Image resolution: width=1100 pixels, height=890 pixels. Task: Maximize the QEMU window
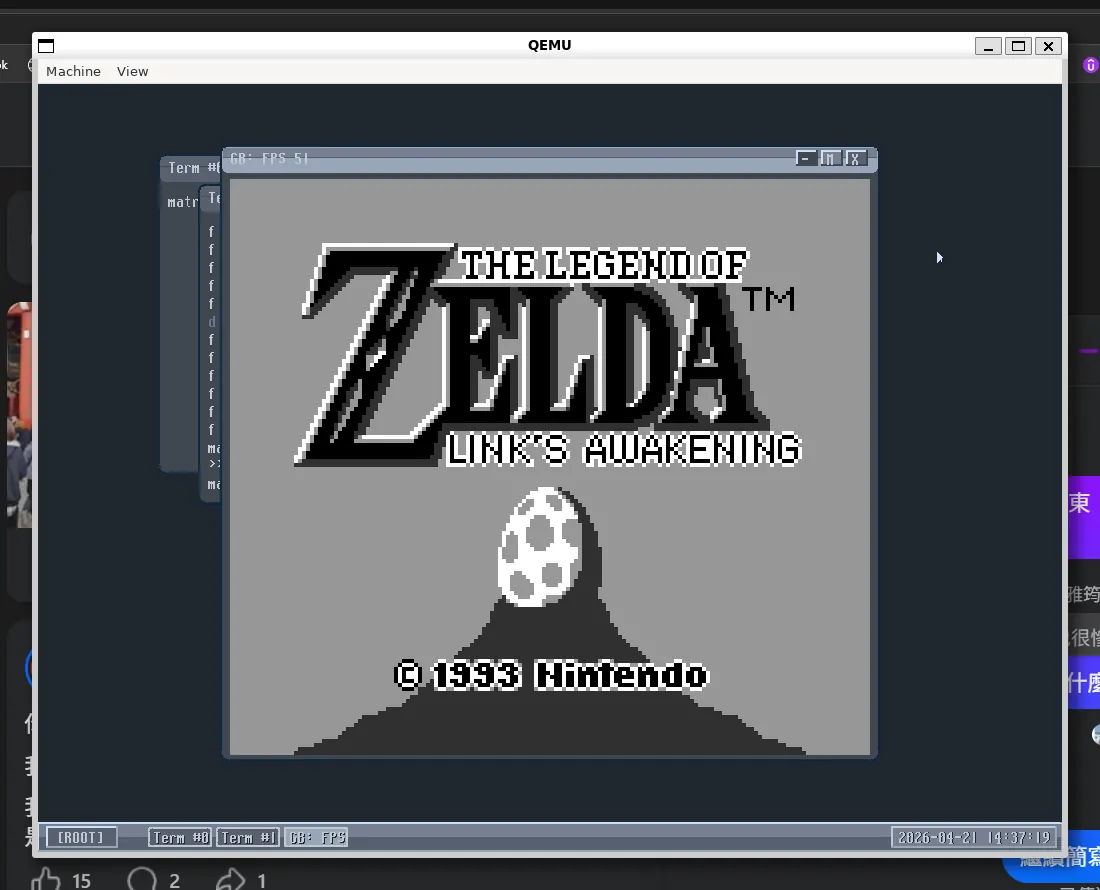1018,46
